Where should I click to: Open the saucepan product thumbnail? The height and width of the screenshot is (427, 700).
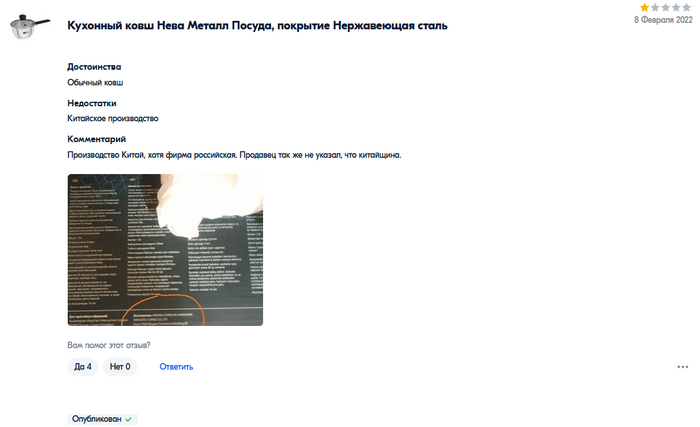pyautogui.click(x=30, y=26)
